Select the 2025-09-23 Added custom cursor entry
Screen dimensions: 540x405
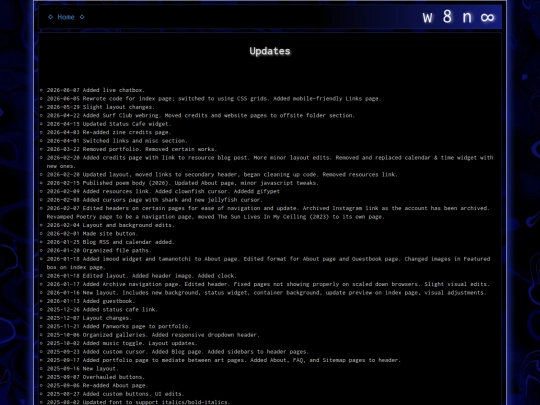pyautogui.click(x=178, y=352)
